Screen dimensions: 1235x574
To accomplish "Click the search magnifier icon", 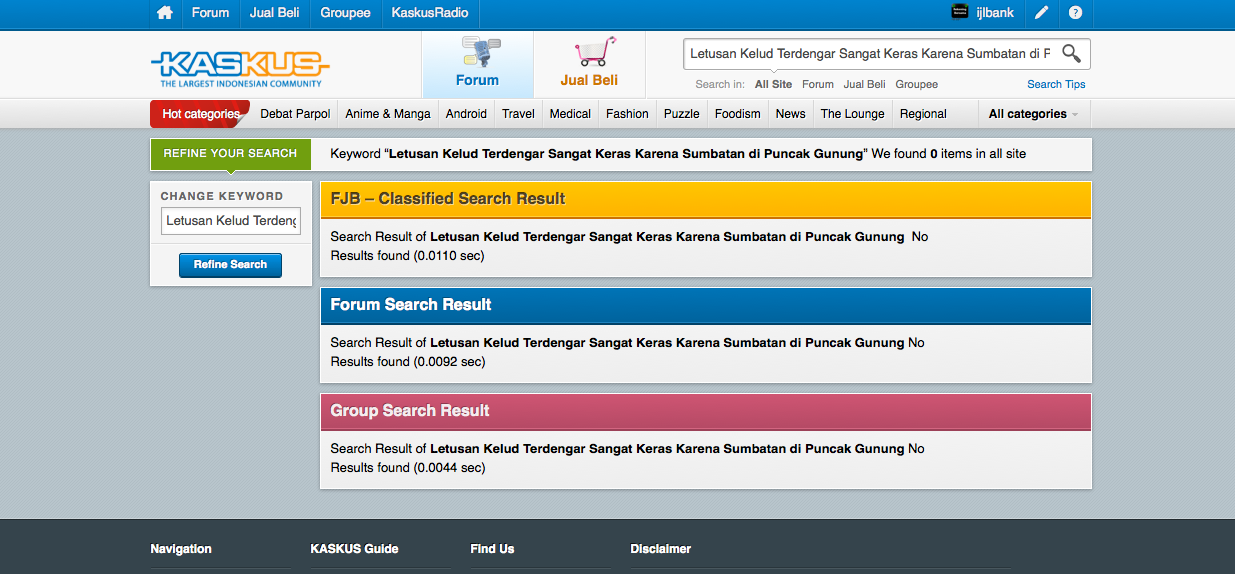I will click(x=1071, y=53).
